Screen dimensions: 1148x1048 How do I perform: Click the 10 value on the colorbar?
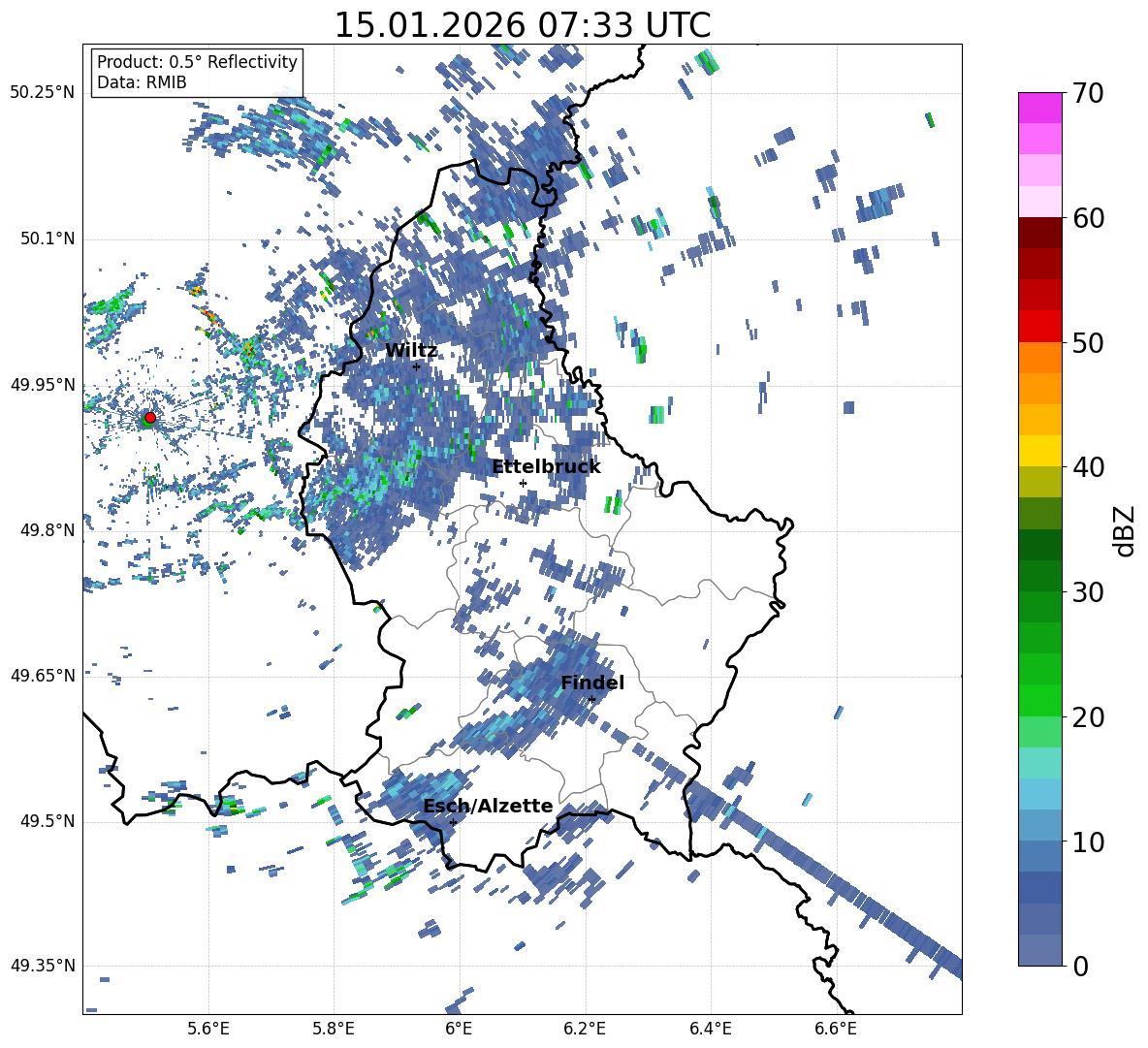1088,842
